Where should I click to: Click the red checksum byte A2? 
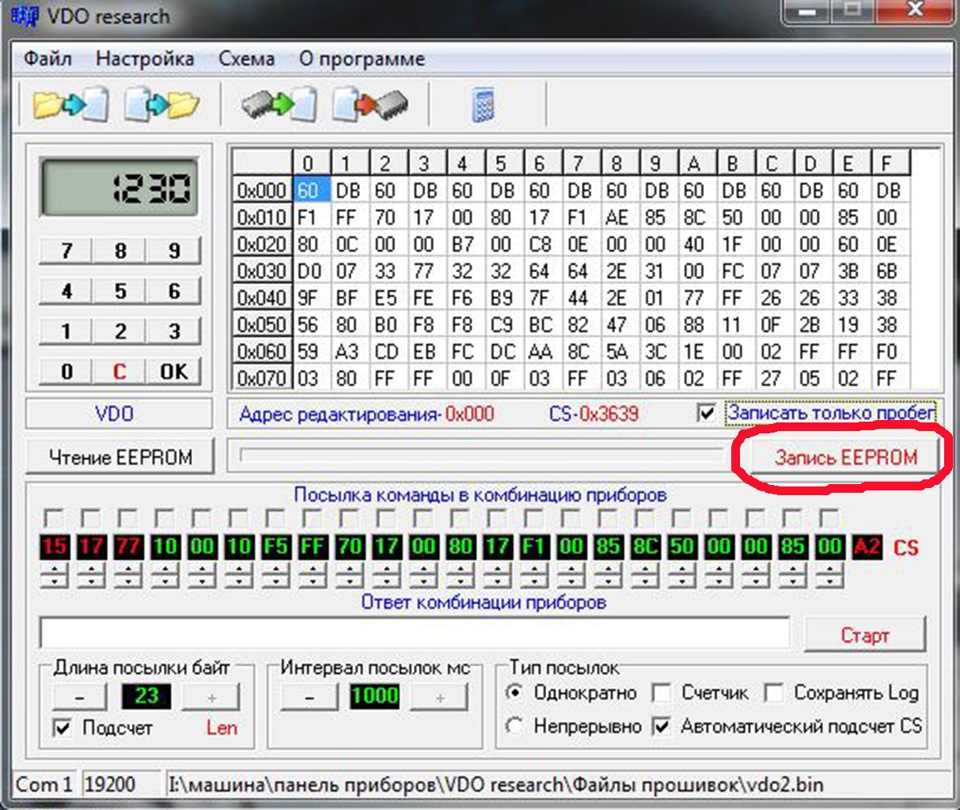coord(867,546)
